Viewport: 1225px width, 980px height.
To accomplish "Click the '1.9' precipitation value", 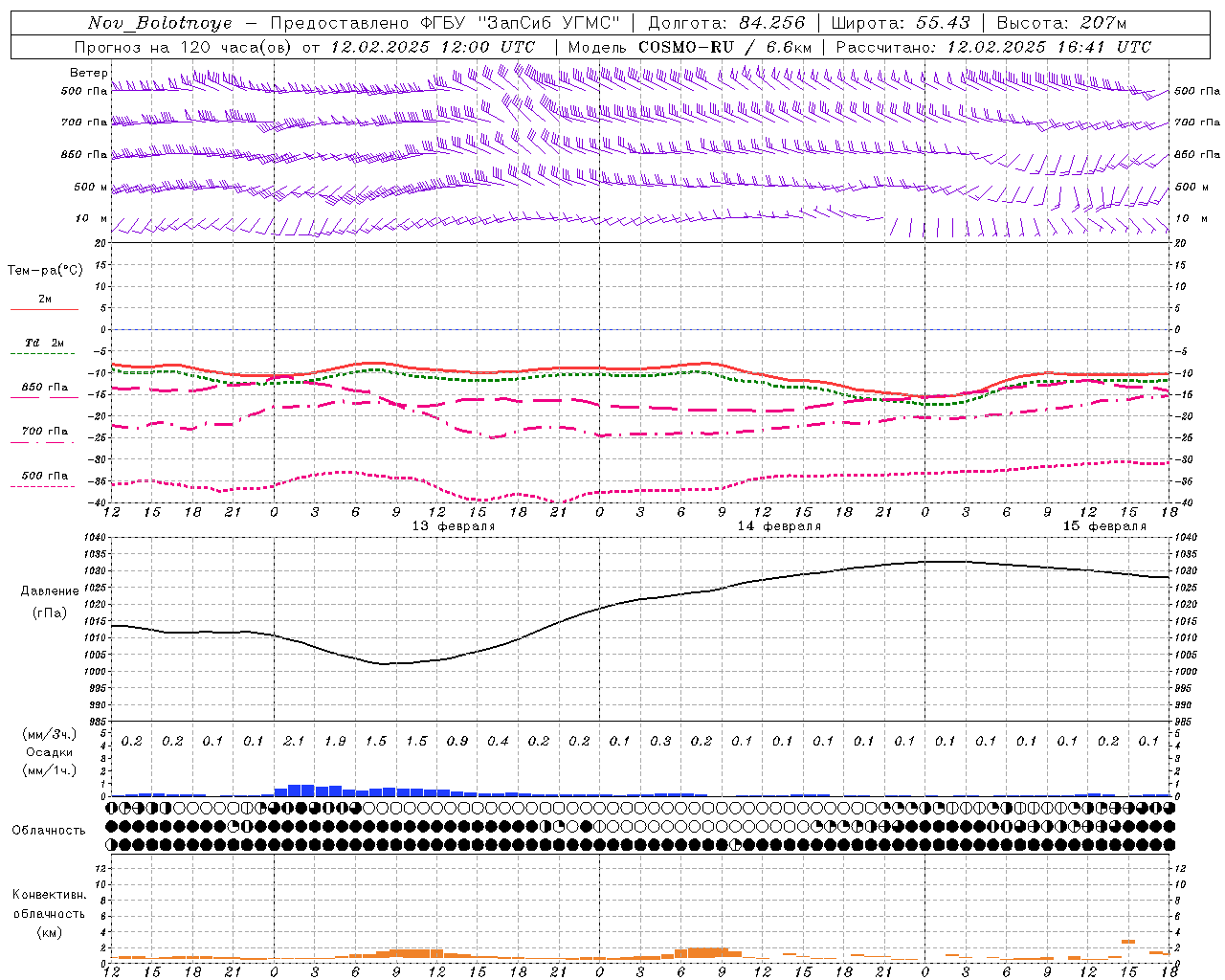I will tap(335, 742).
